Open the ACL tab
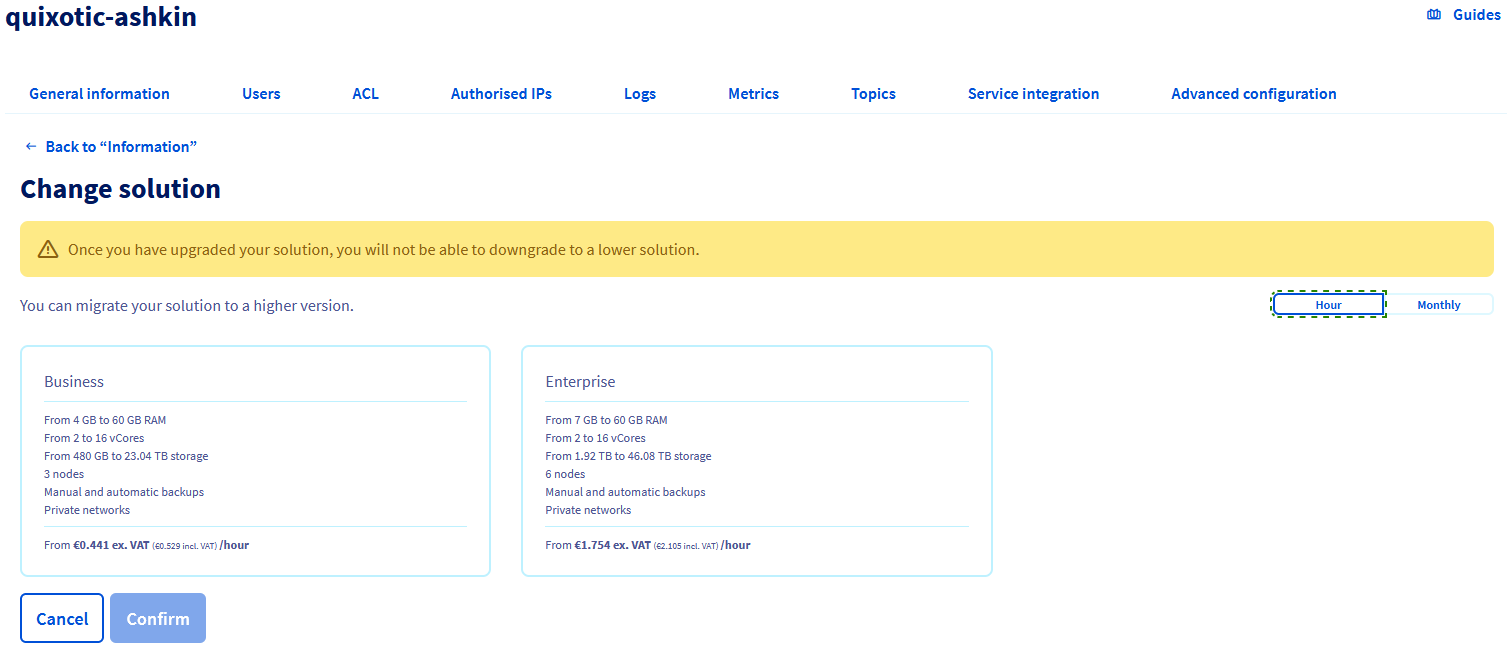The width and height of the screenshot is (1507, 658). coord(365,94)
